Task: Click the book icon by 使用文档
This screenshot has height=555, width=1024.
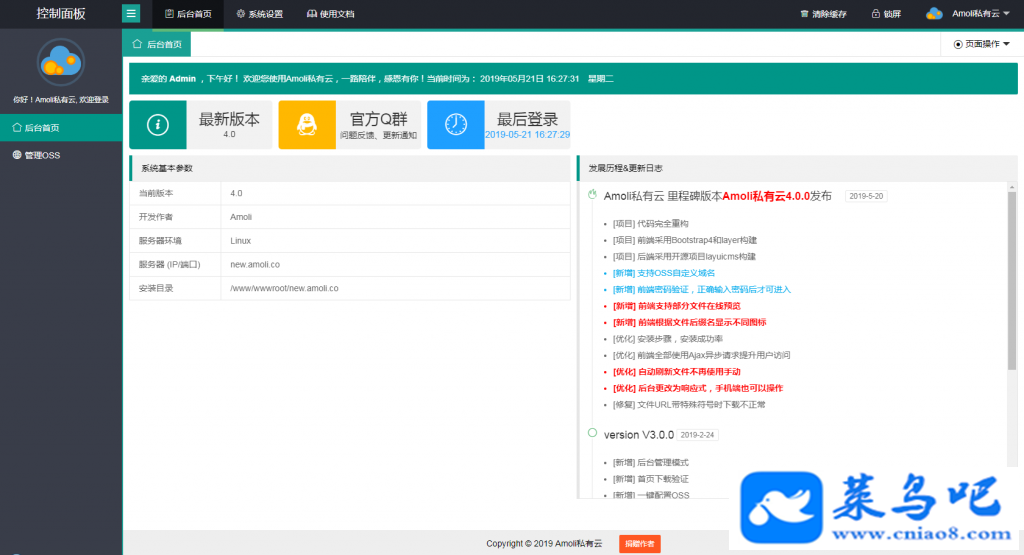Action: coord(312,14)
